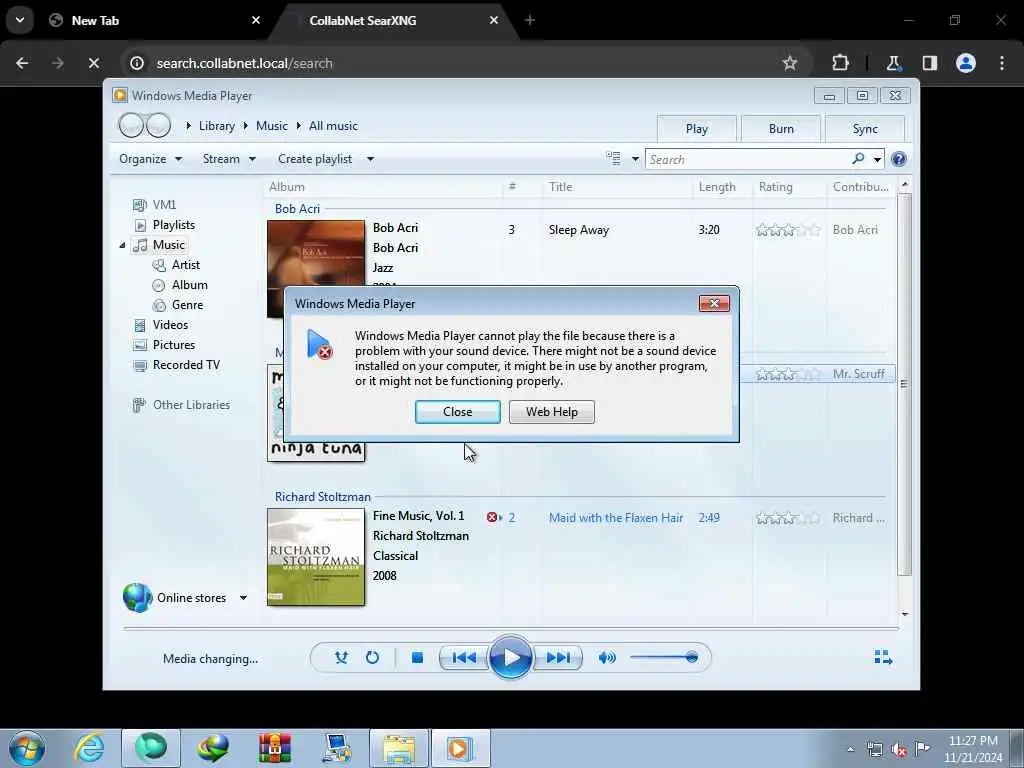
Task: Select Artist under Music
Action: (x=185, y=265)
